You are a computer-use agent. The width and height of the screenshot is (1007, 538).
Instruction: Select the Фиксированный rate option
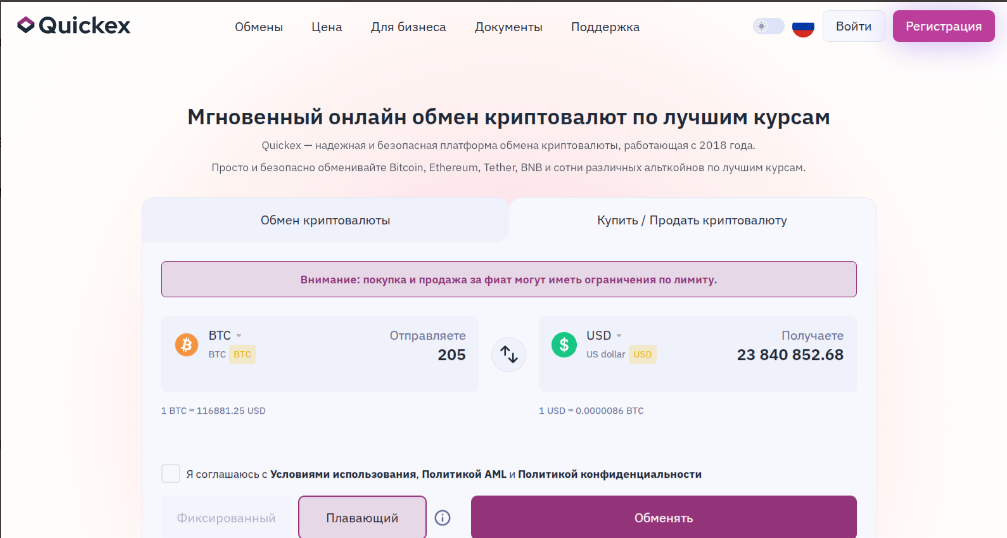[x=226, y=517]
